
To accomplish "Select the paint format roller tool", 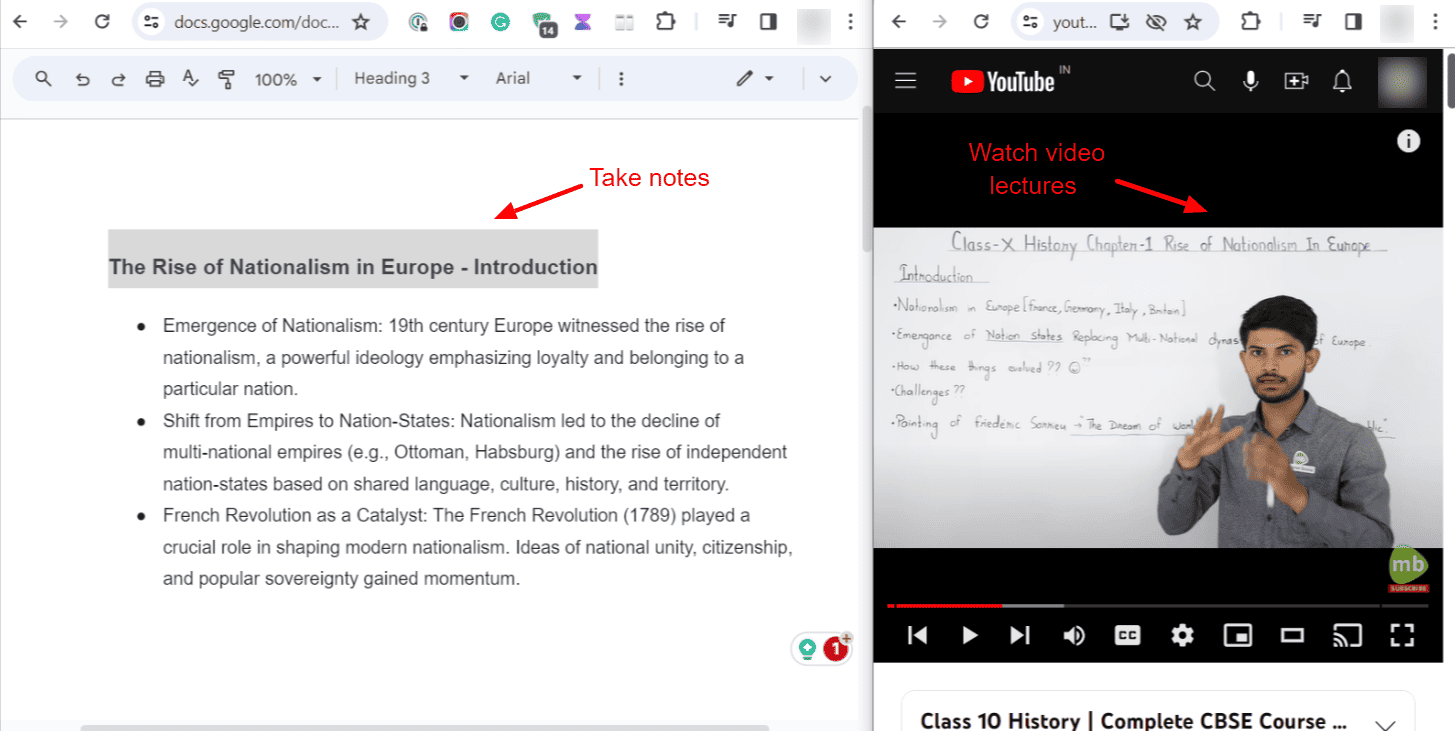I will coord(226,79).
